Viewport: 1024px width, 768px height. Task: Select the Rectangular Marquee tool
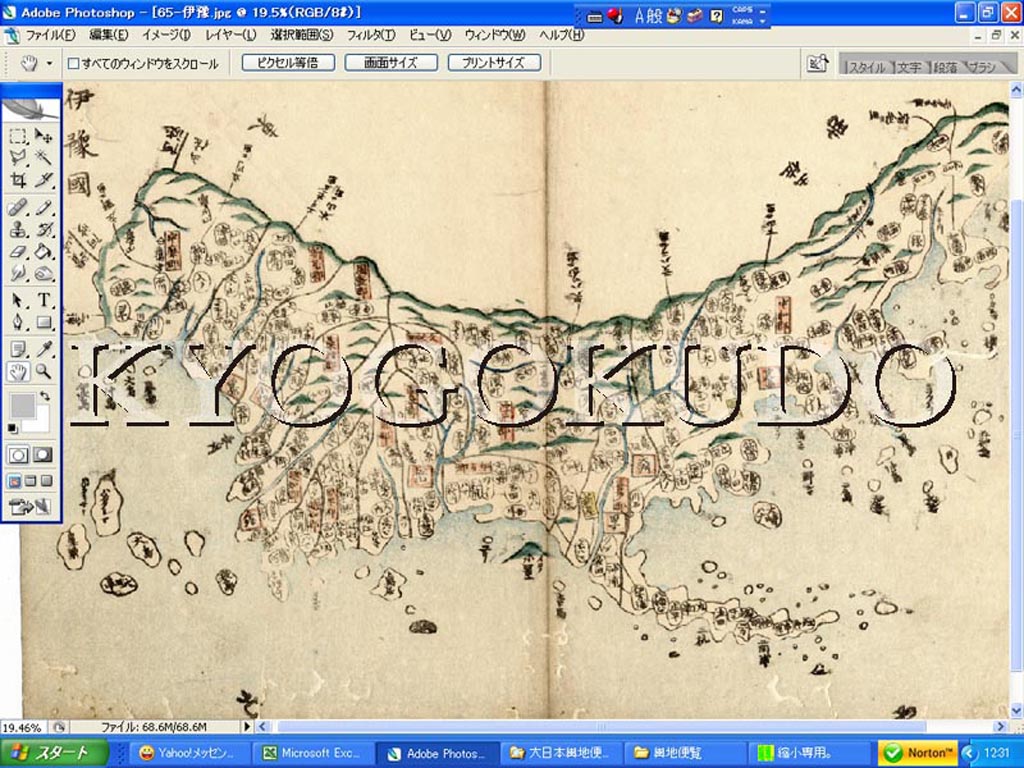[18, 136]
